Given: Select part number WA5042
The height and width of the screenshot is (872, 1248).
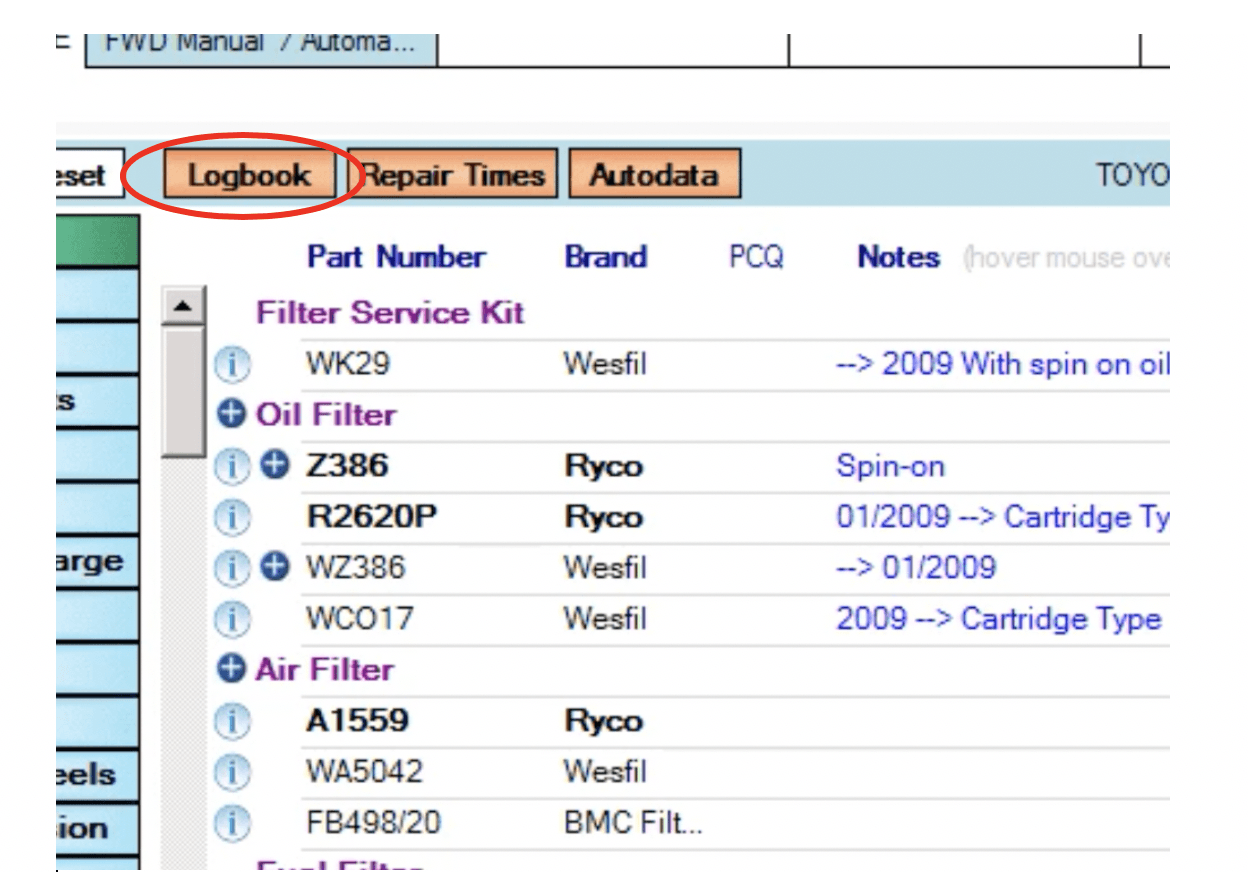Looking at the screenshot, I should click(364, 773).
